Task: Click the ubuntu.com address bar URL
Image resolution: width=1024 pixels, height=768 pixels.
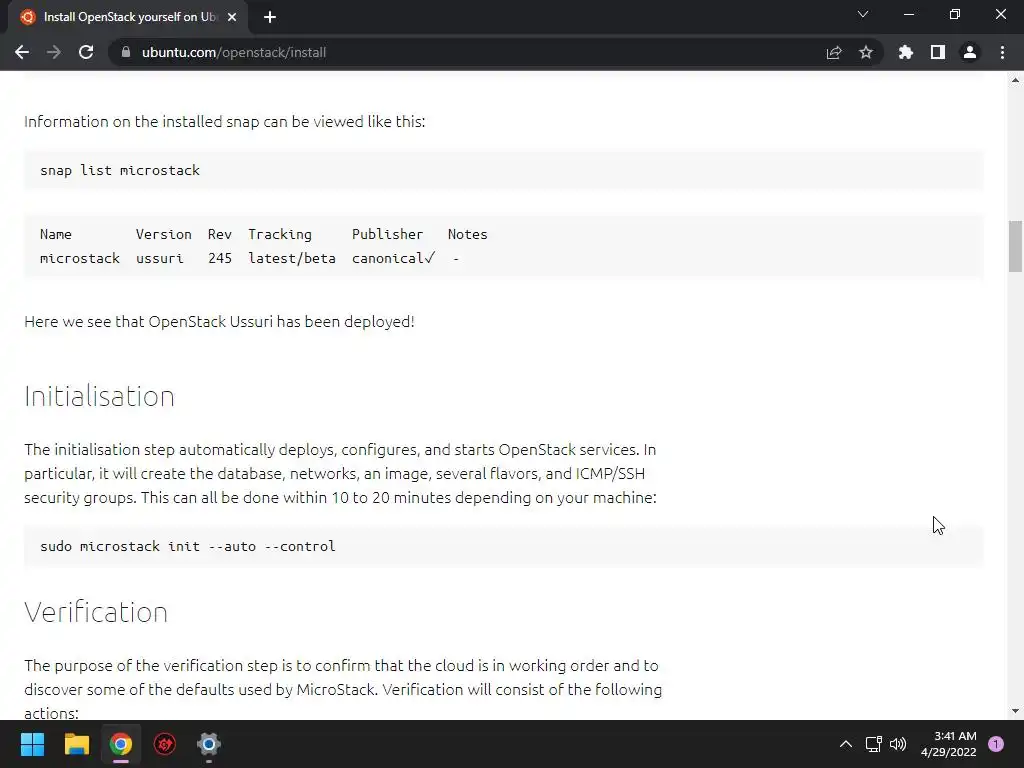Action: pyautogui.click(x=234, y=52)
